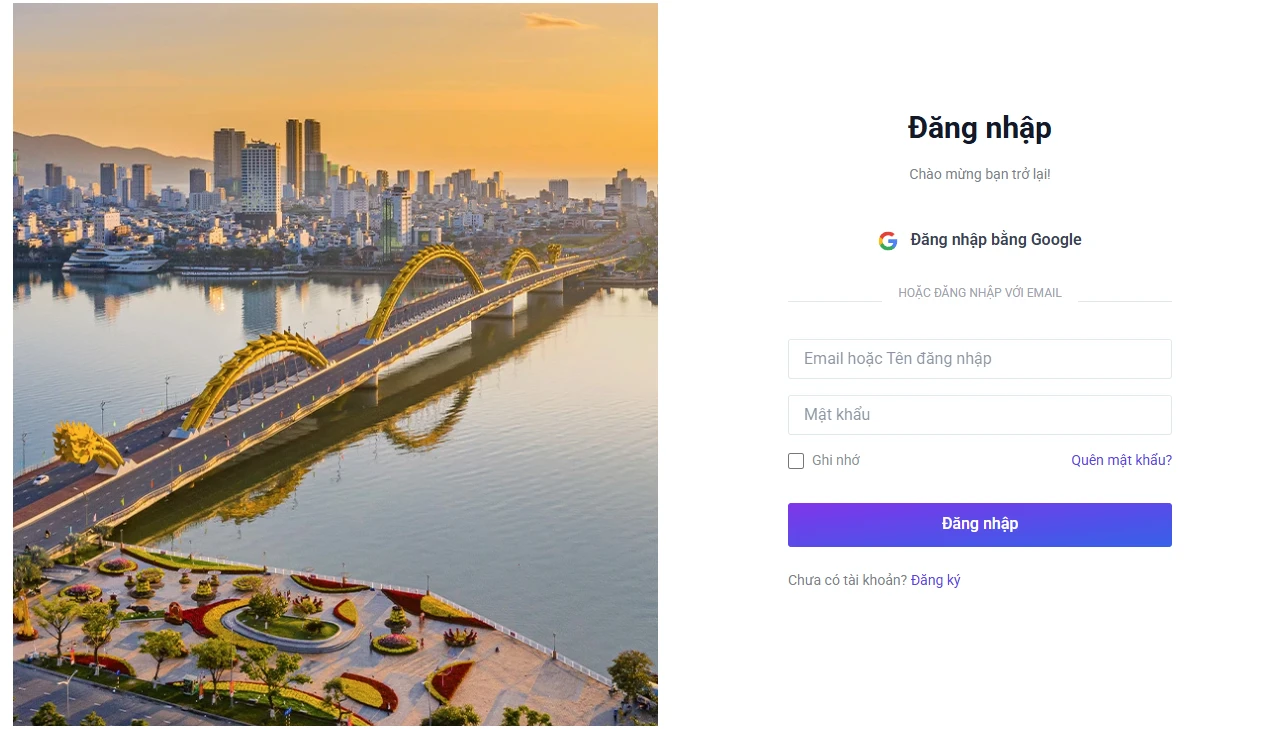The image size is (1279, 729).
Task: Click the white yacht on the river
Action: [x=114, y=259]
